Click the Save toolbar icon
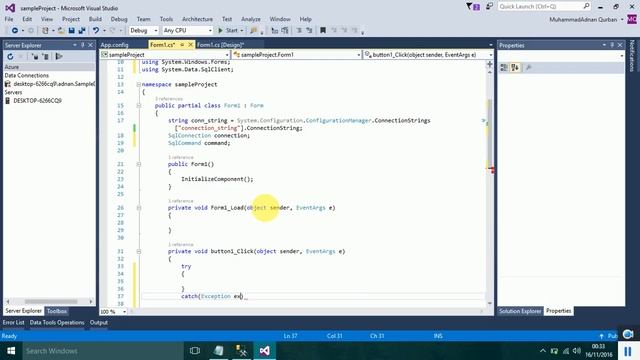 (x=71, y=31)
